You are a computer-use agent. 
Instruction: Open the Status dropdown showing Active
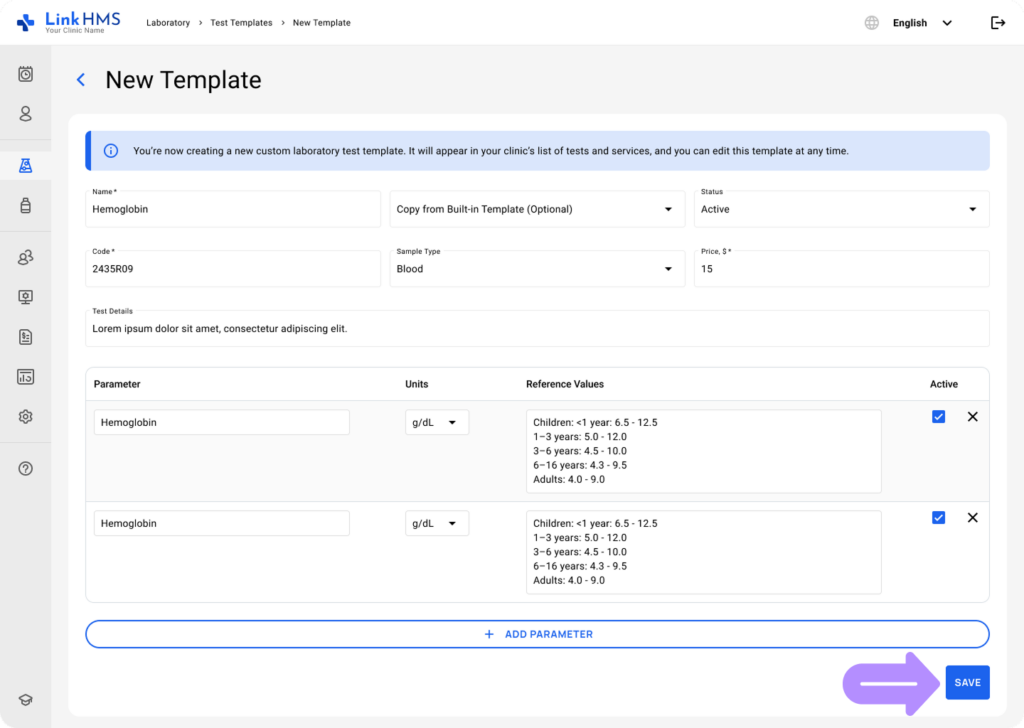coord(842,209)
